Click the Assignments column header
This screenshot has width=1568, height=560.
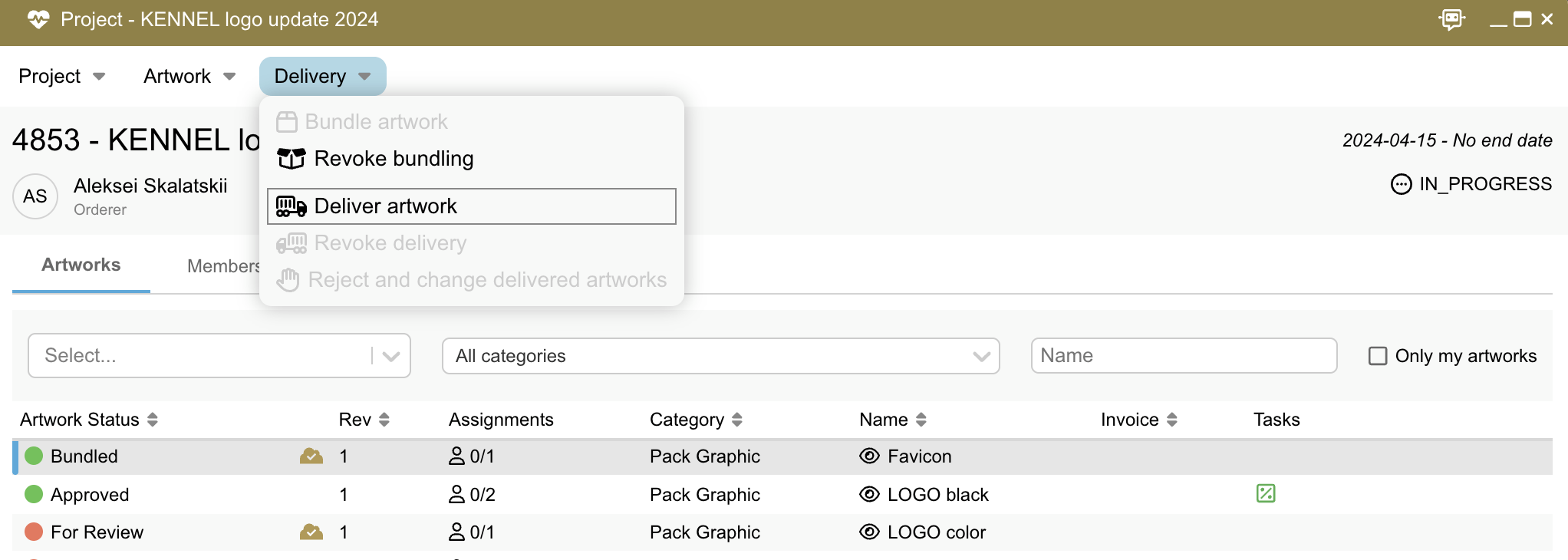point(501,420)
